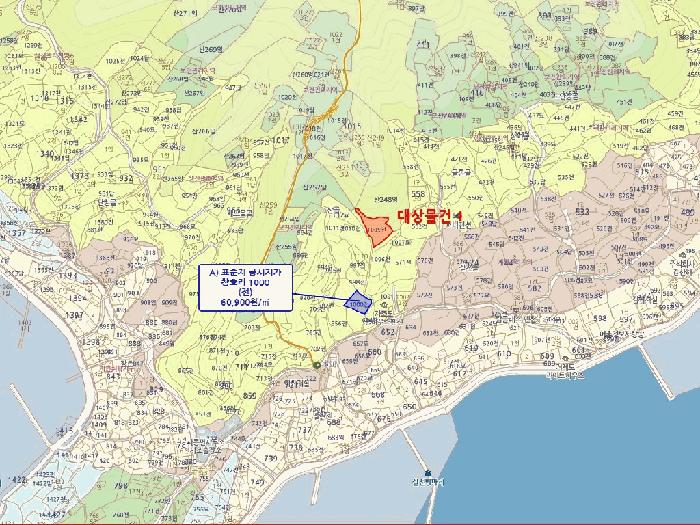Click the 60,900원/㎡ price text
This screenshot has height=525, width=700.
pos(245,302)
